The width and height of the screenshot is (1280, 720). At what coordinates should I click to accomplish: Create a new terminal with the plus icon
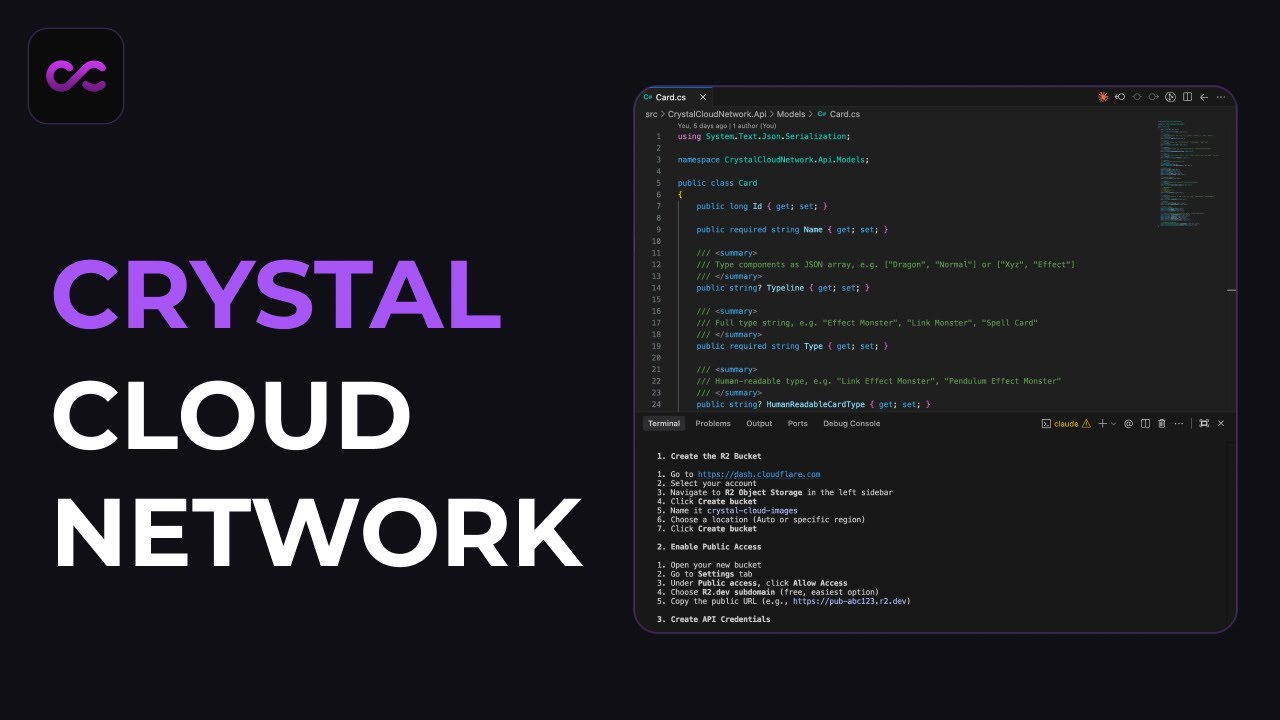(x=1103, y=424)
